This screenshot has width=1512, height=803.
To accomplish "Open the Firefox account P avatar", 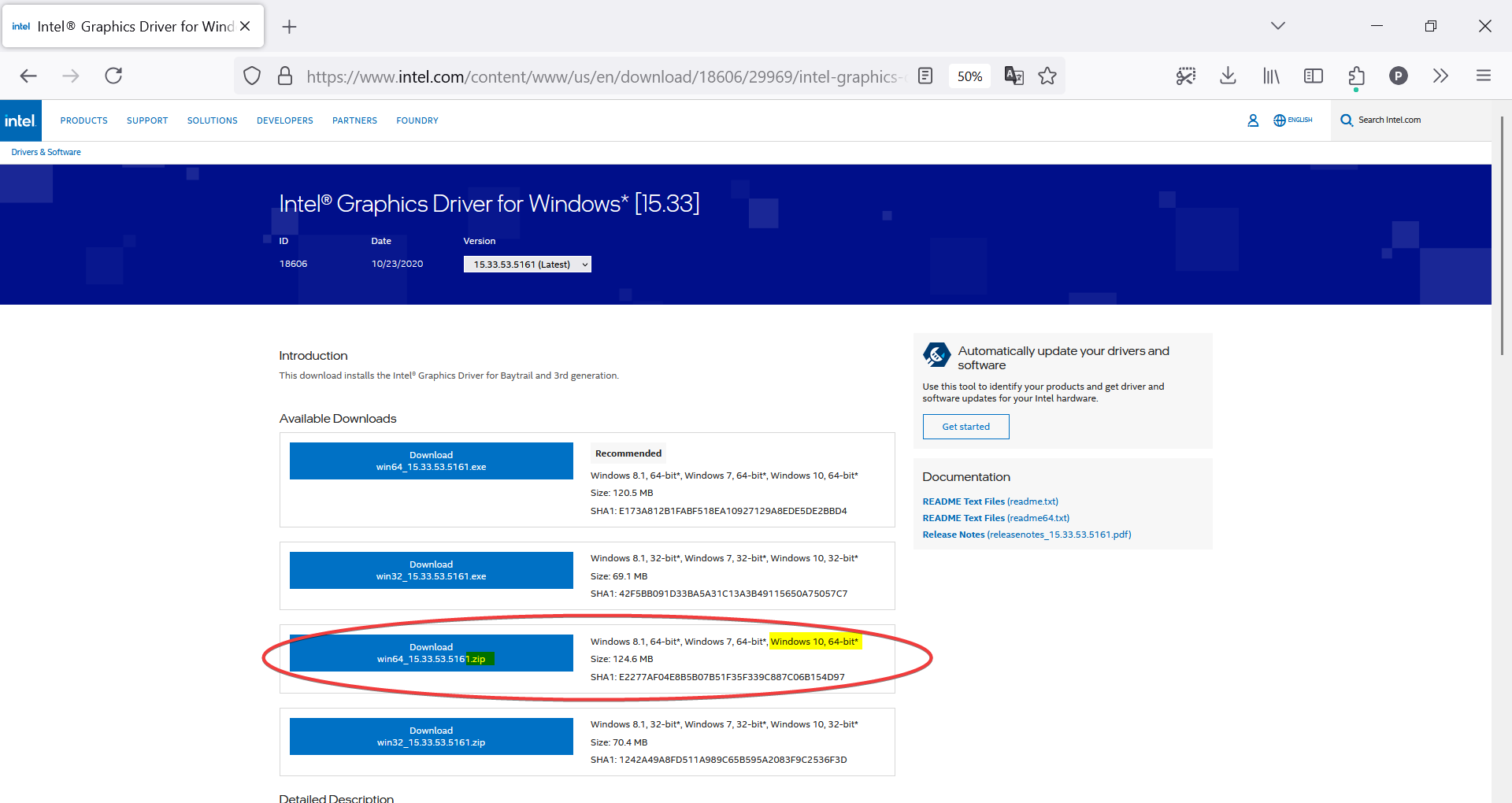I will point(1399,76).
